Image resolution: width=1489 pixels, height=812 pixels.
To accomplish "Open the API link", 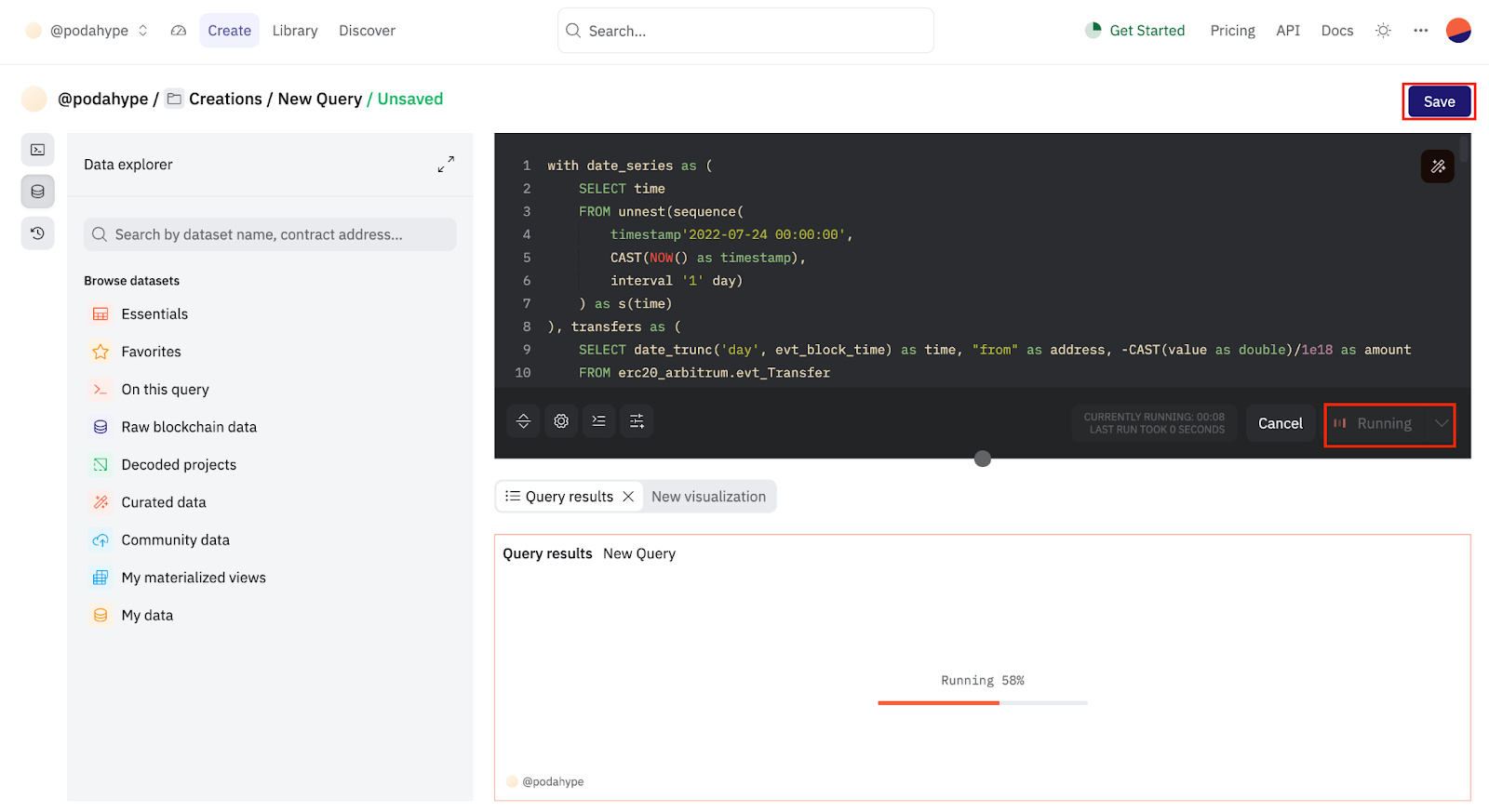I will [x=1288, y=31].
